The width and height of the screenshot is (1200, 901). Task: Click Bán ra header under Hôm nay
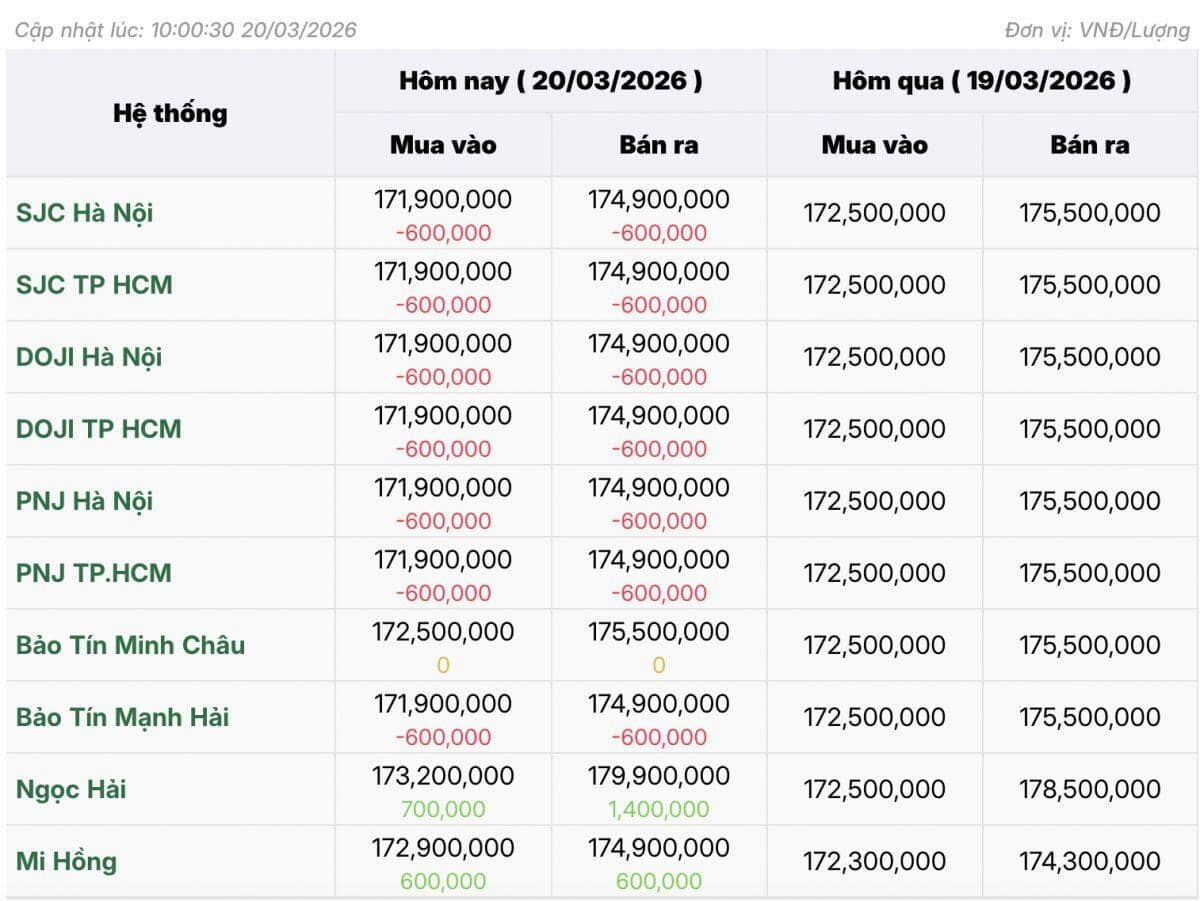coord(659,145)
